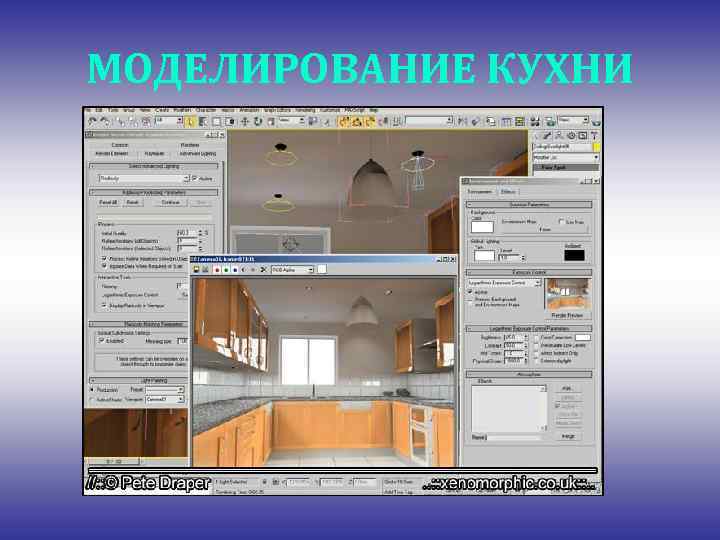Click the Global Lighting Tint color swatch
Image resolution: width=720 pixels, height=540 pixels.
[484, 256]
